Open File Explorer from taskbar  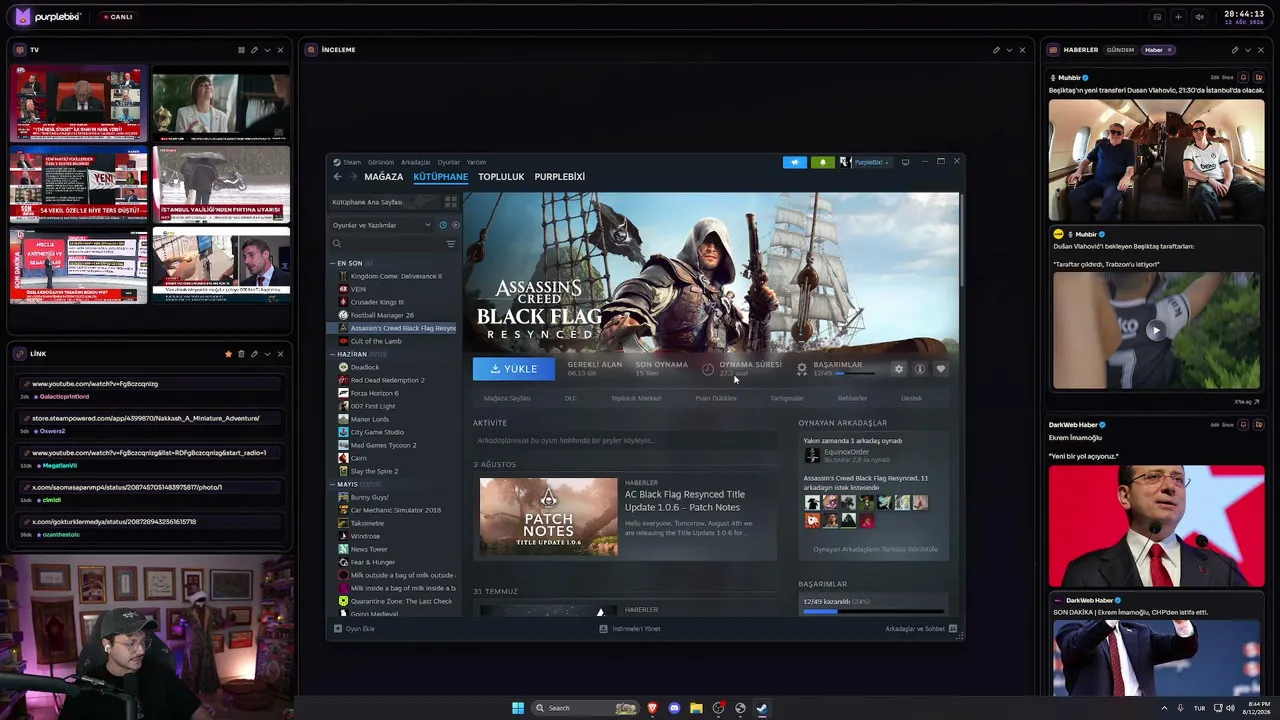[x=696, y=708]
